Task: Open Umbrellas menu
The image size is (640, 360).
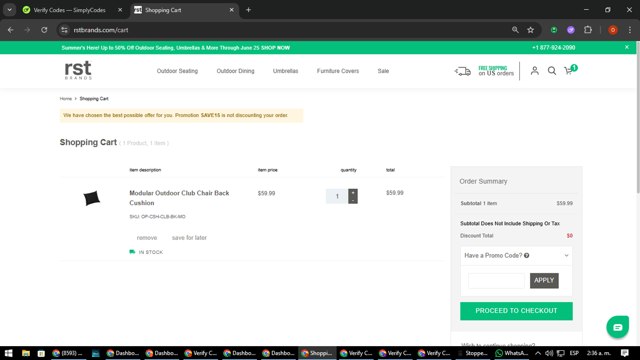Action: tap(285, 71)
